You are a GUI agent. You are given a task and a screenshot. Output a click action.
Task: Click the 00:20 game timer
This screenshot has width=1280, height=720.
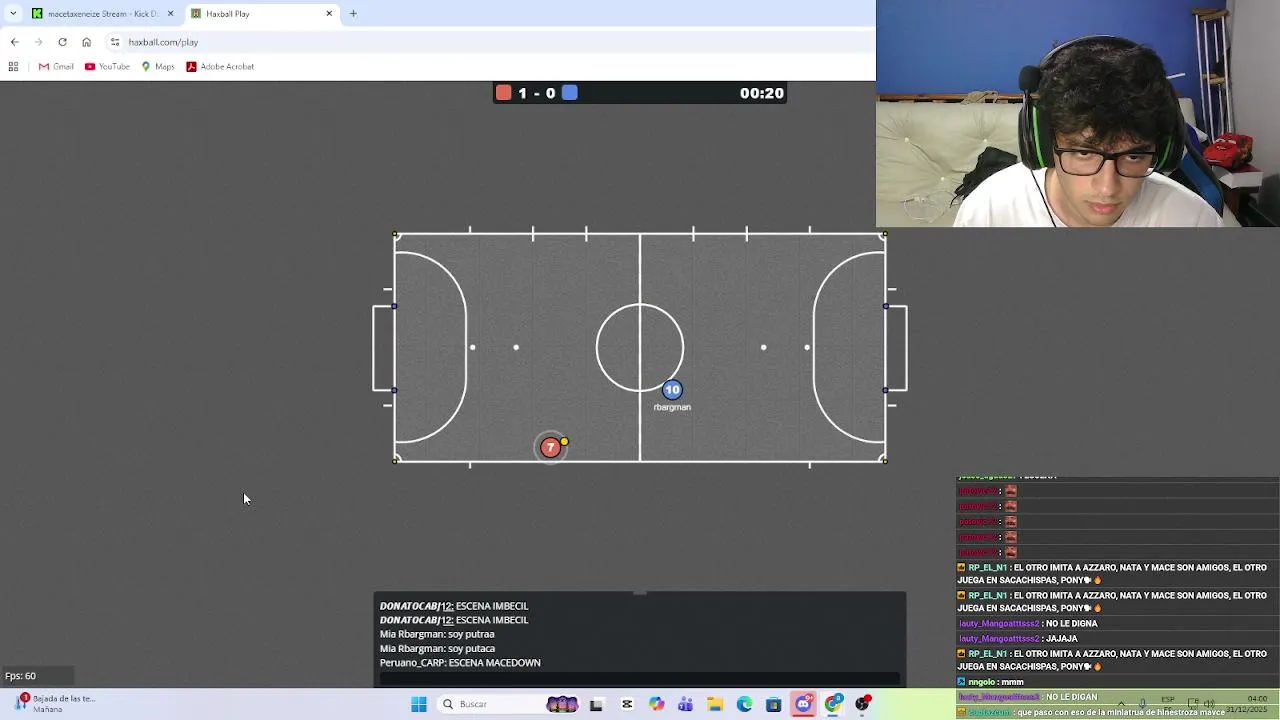point(761,93)
